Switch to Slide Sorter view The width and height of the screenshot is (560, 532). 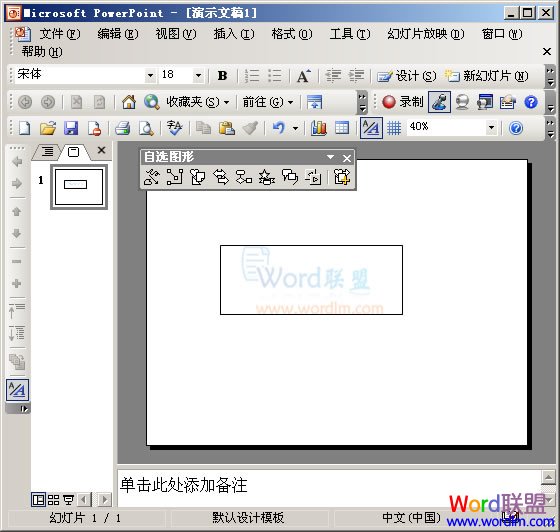pyautogui.click(x=54, y=500)
